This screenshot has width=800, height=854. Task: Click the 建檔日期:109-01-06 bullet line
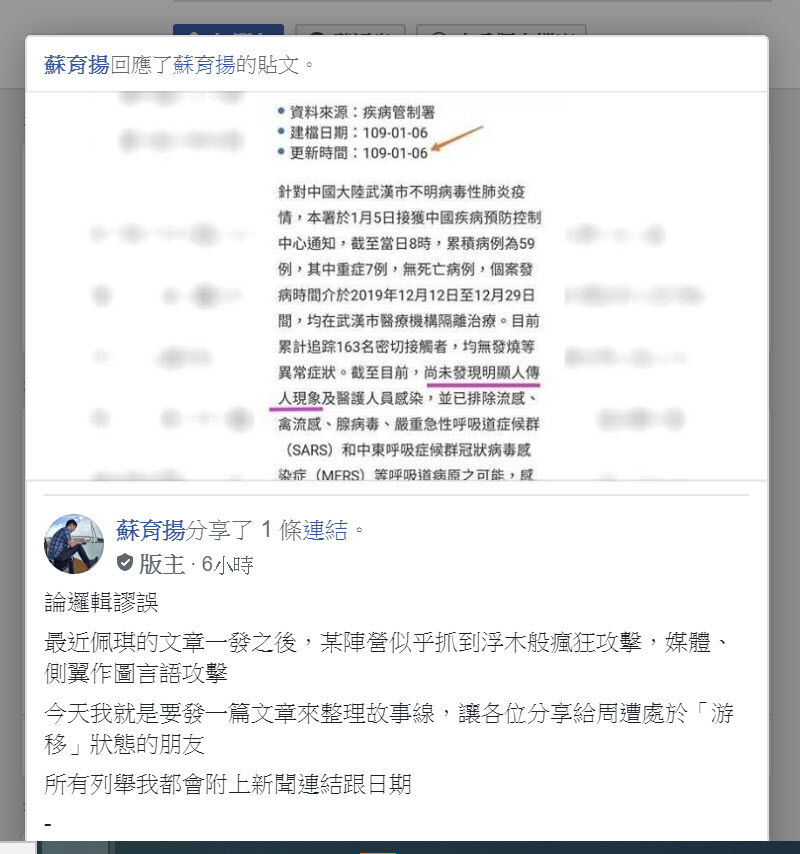[x=352, y=132]
